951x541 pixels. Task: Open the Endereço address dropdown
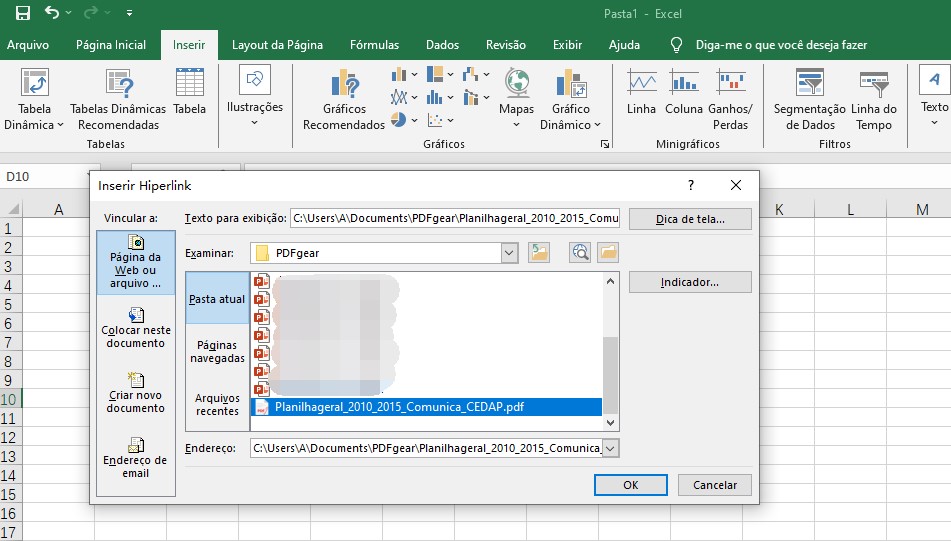pos(611,448)
